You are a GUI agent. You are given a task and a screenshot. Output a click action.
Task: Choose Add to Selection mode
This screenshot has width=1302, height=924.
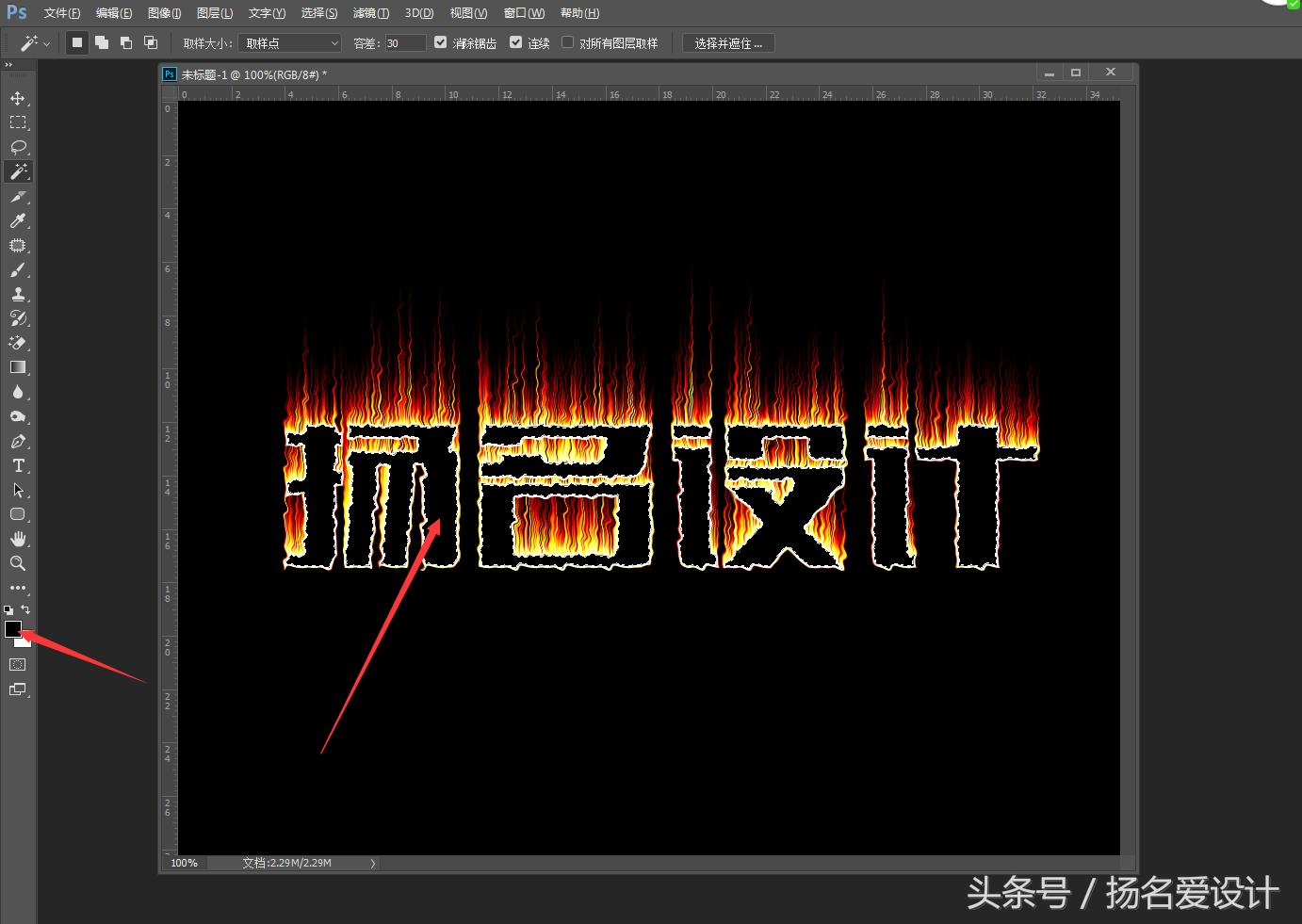tap(102, 42)
